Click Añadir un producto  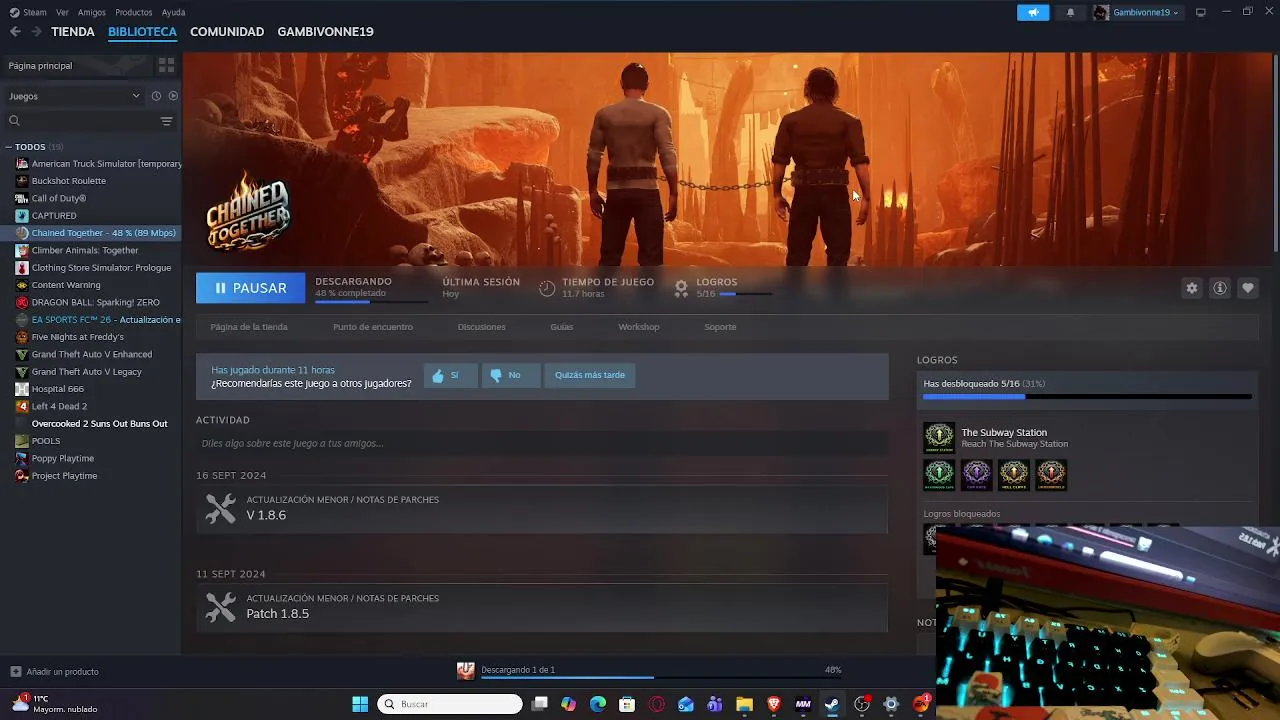tap(55, 672)
